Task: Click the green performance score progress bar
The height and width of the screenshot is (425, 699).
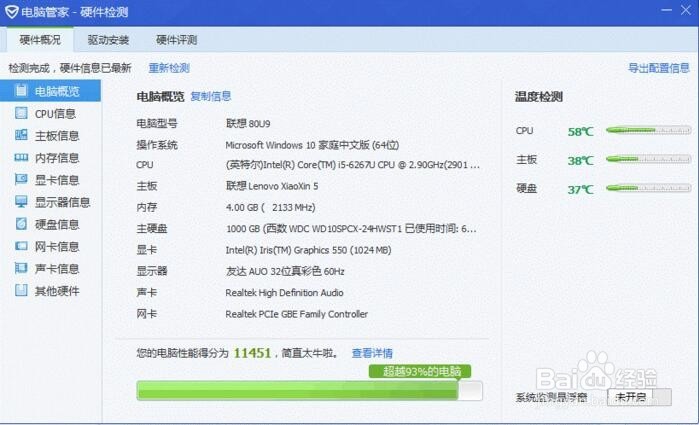Action: click(309, 391)
